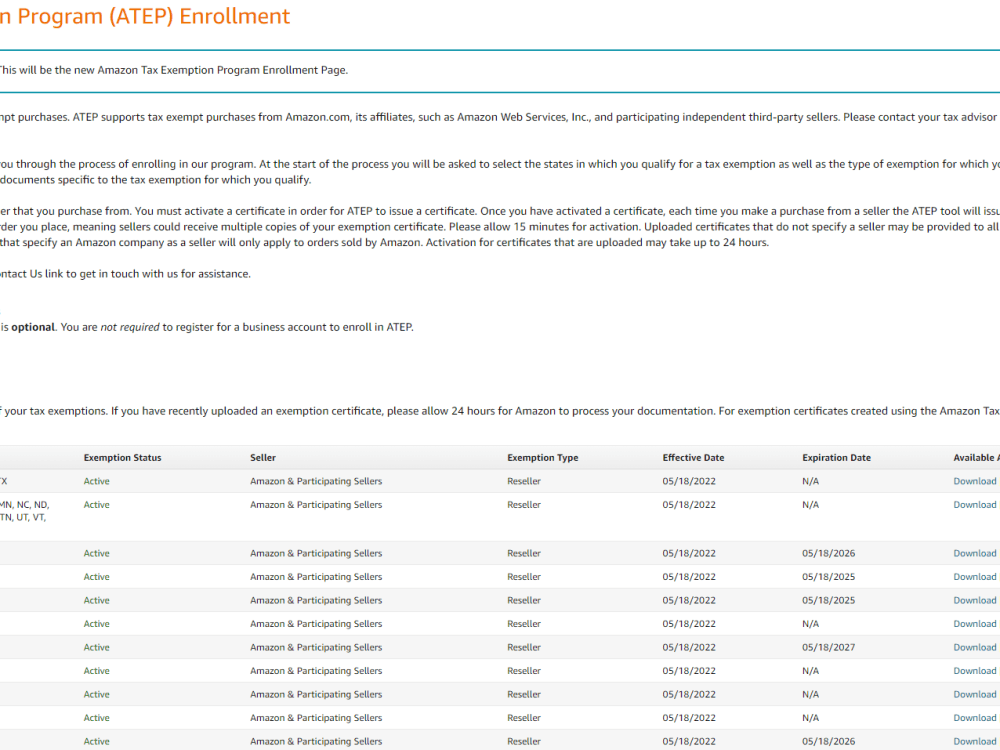The height and width of the screenshot is (750, 1000).
Task: Click the ATEP Enrollment page heading
Action: [145, 16]
